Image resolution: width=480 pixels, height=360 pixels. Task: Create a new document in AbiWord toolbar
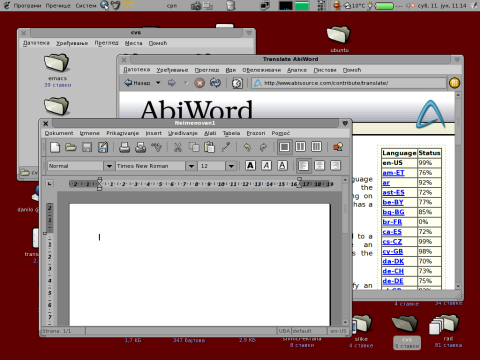tap(55, 147)
